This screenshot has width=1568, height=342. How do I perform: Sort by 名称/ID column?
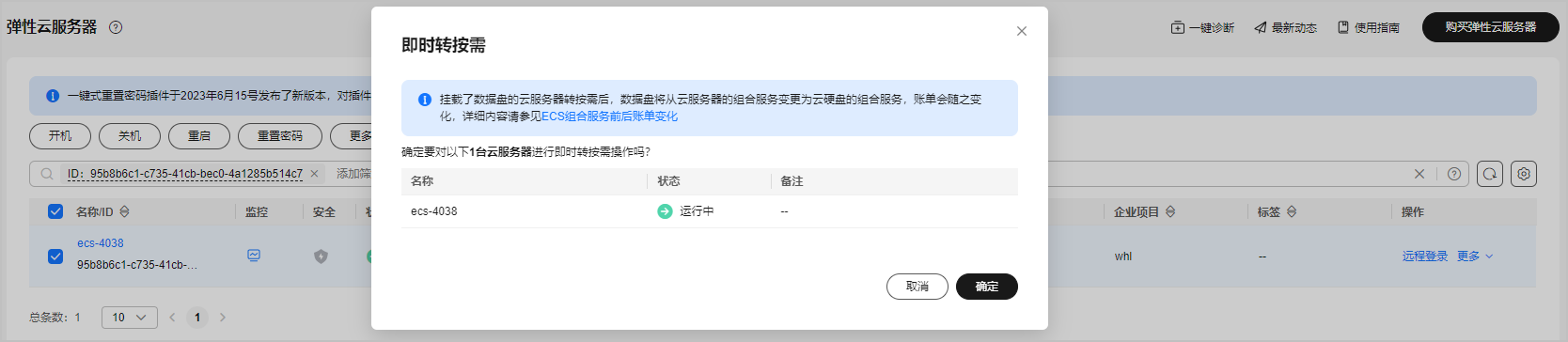point(124,212)
